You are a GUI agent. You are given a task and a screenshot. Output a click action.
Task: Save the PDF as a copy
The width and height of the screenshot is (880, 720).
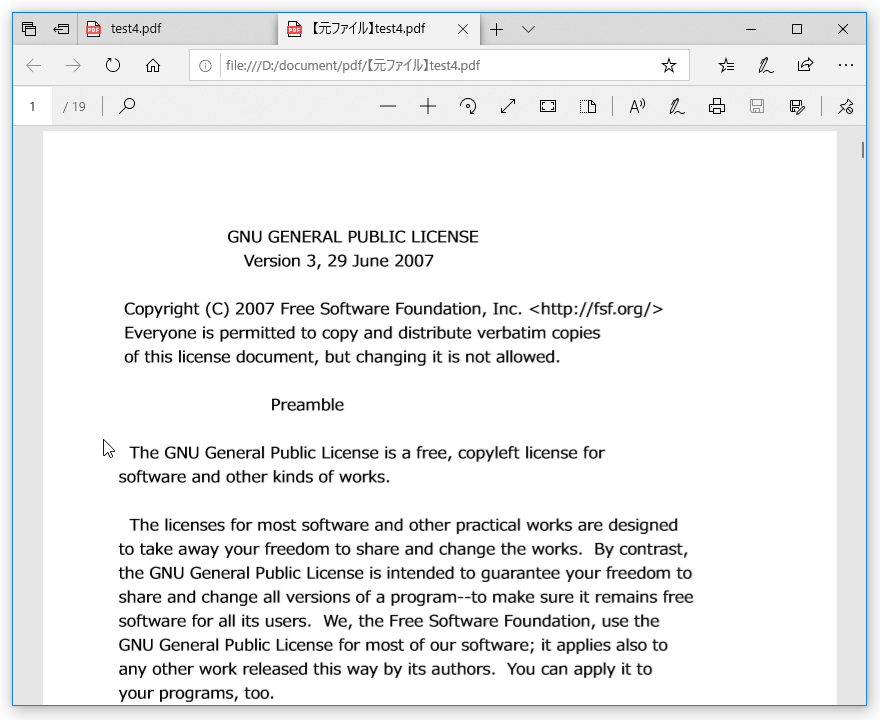pyautogui.click(x=797, y=106)
